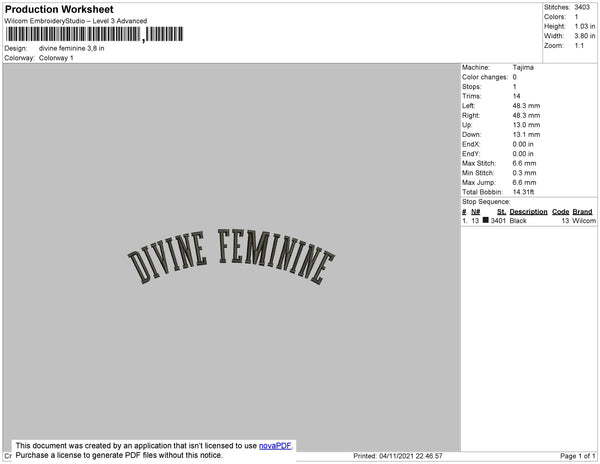This screenshot has width=600, height=464.
Task: Click the Left value 48.3 mm
Action: [x=527, y=106]
